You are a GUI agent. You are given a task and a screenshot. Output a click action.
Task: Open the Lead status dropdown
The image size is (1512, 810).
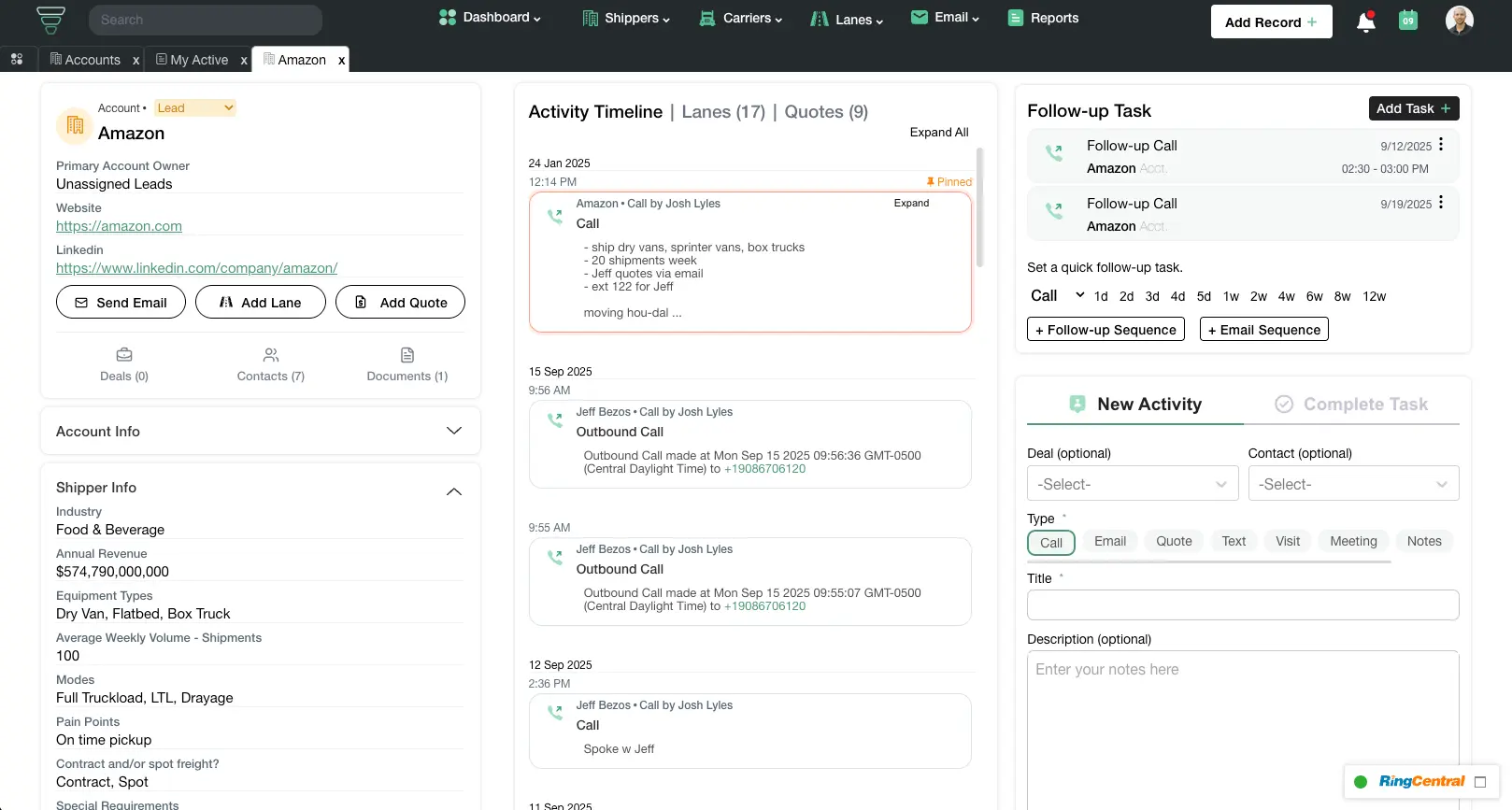195,108
